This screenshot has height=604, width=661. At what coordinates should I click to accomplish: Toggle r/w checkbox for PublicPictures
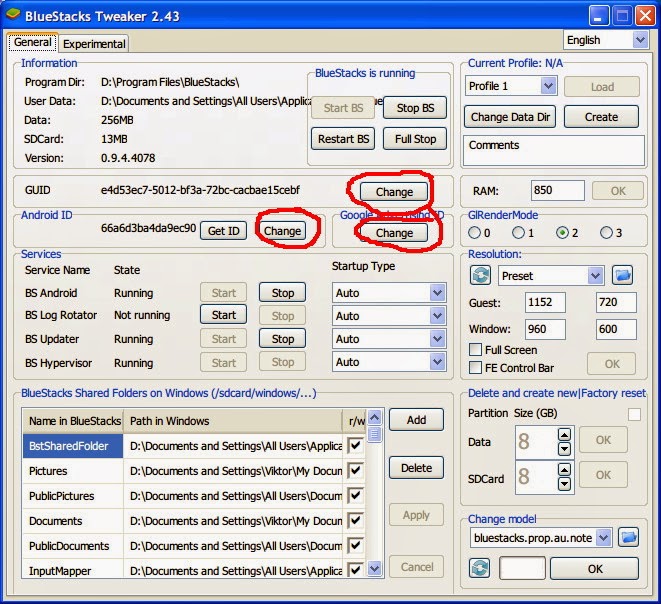355,496
